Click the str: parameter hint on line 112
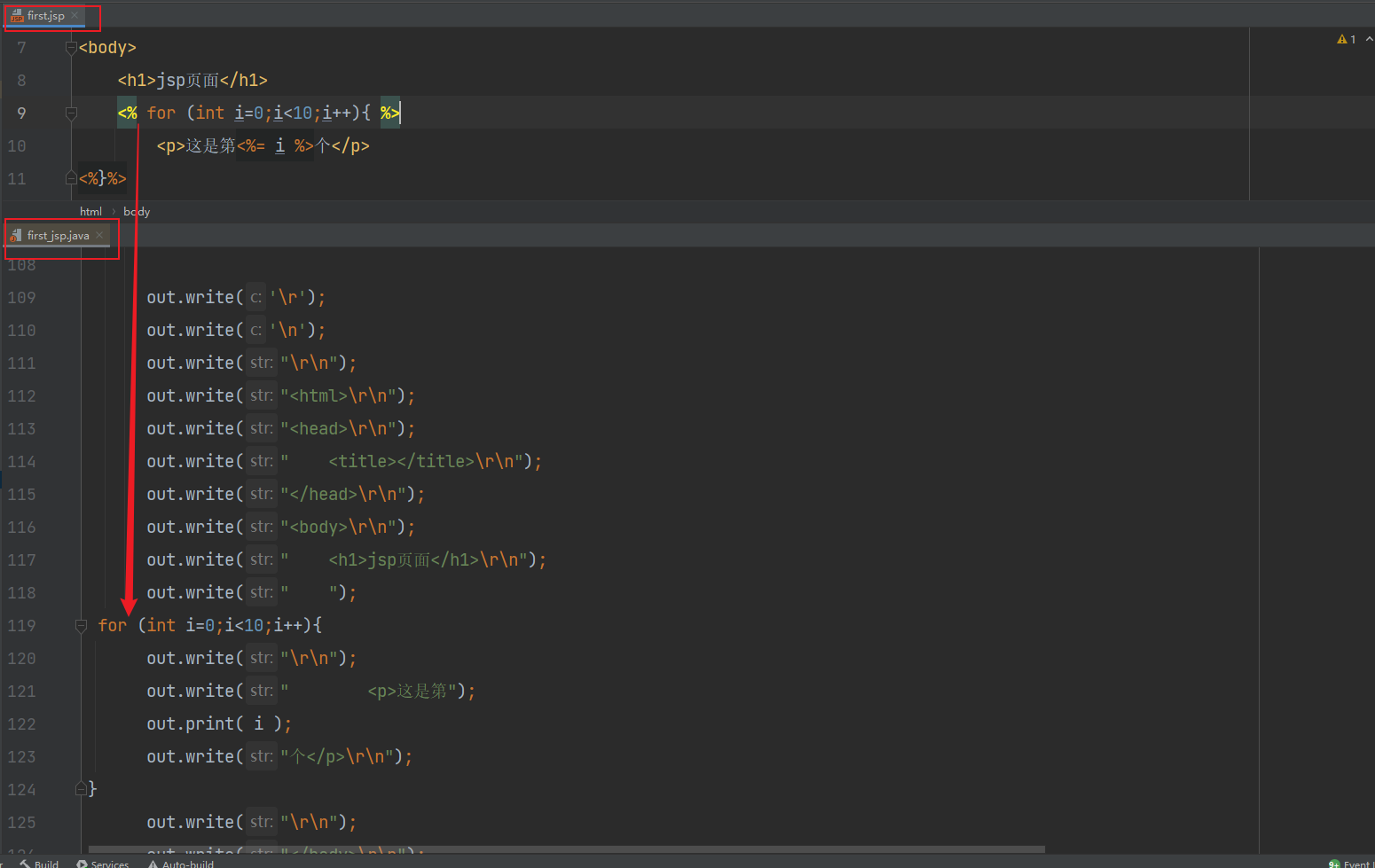The width and height of the screenshot is (1375, 868). [x=260, y=395]
